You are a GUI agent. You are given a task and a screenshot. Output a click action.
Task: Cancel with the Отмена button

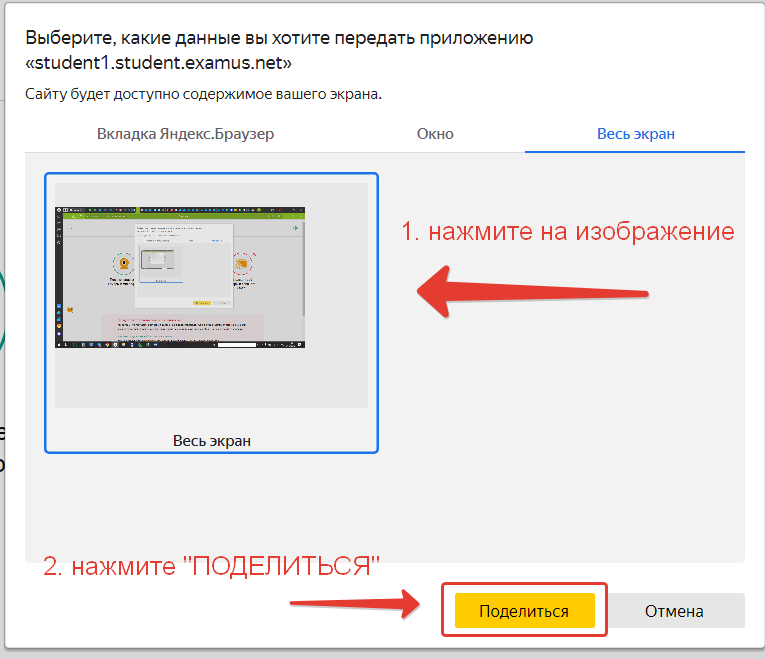pyautogui.click(x=674, y=610)
